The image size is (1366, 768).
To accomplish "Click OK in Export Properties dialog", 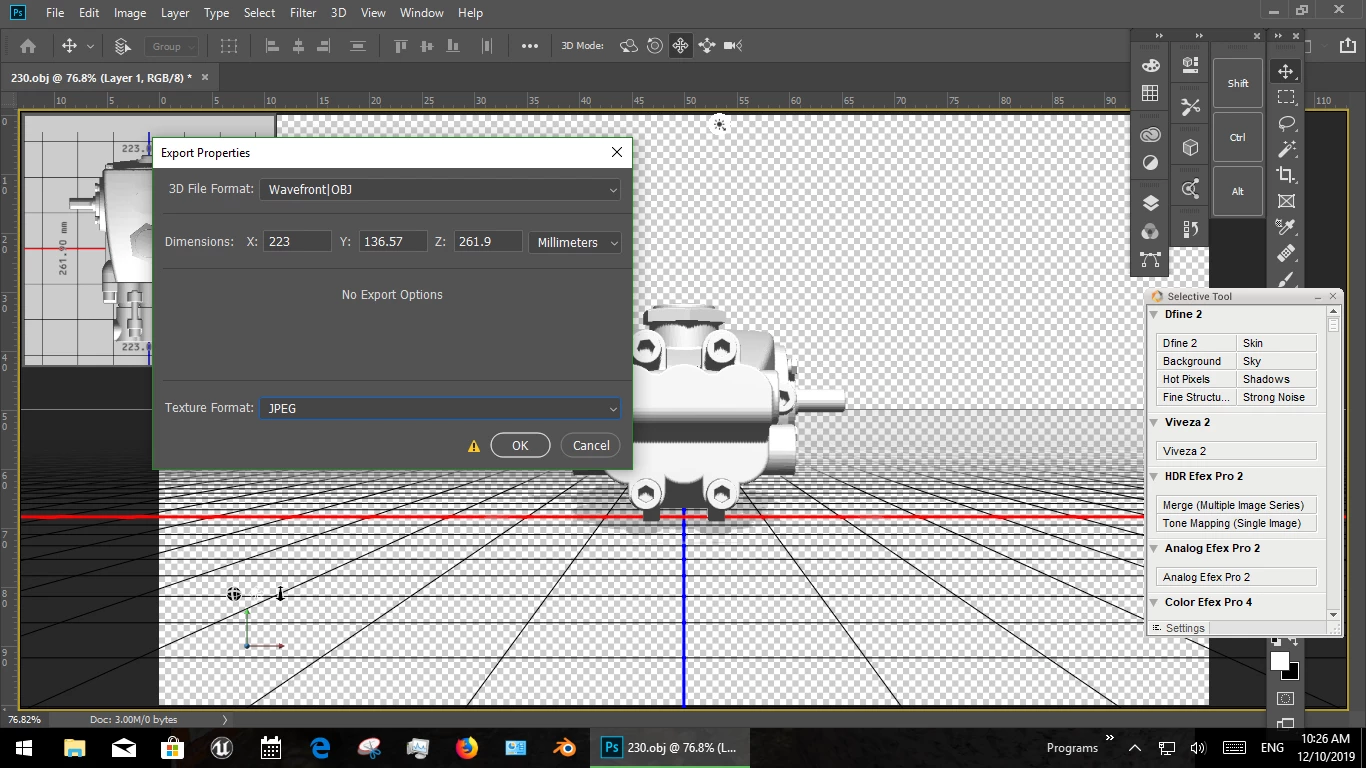I will pyautogui.click(x=520, y=446).
